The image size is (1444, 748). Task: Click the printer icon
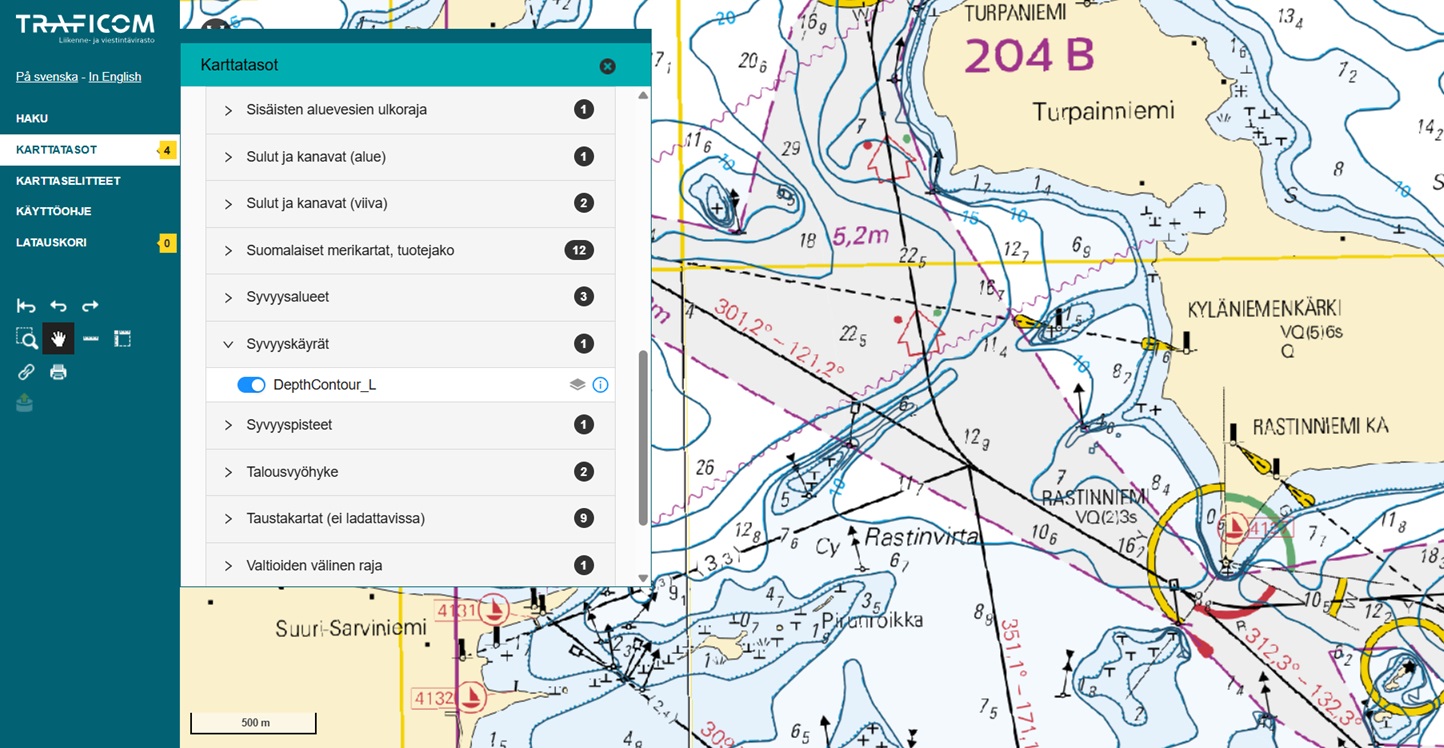click(x=58, y=372)
